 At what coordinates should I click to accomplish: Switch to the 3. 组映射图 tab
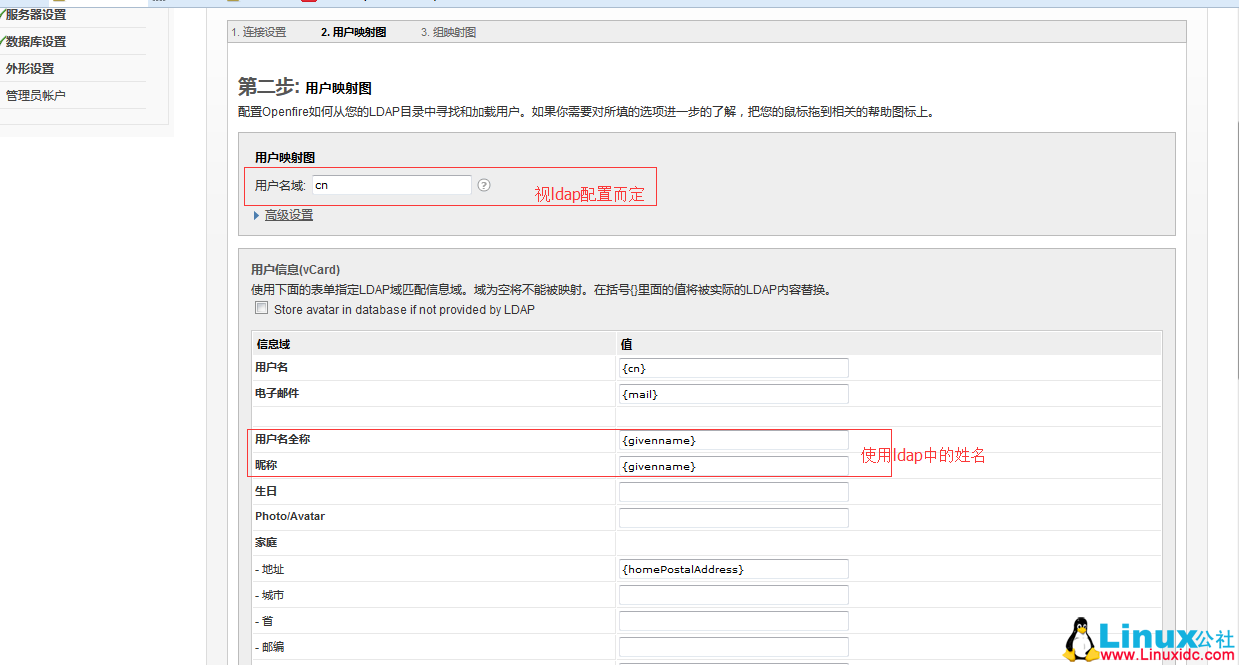click(448, 31)
